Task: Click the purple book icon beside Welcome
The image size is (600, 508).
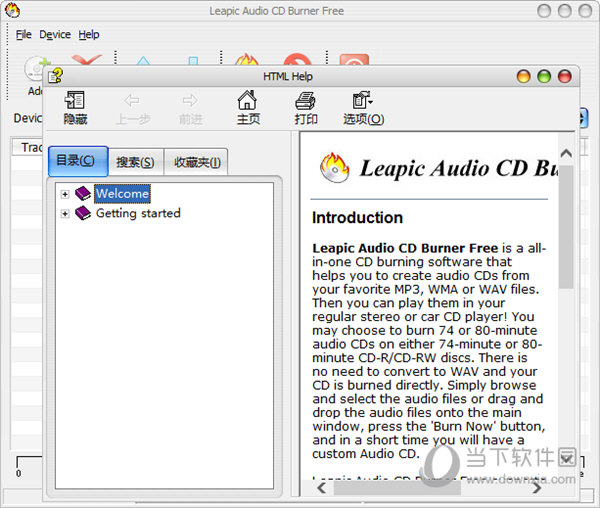Action: (x=83, y=193)
